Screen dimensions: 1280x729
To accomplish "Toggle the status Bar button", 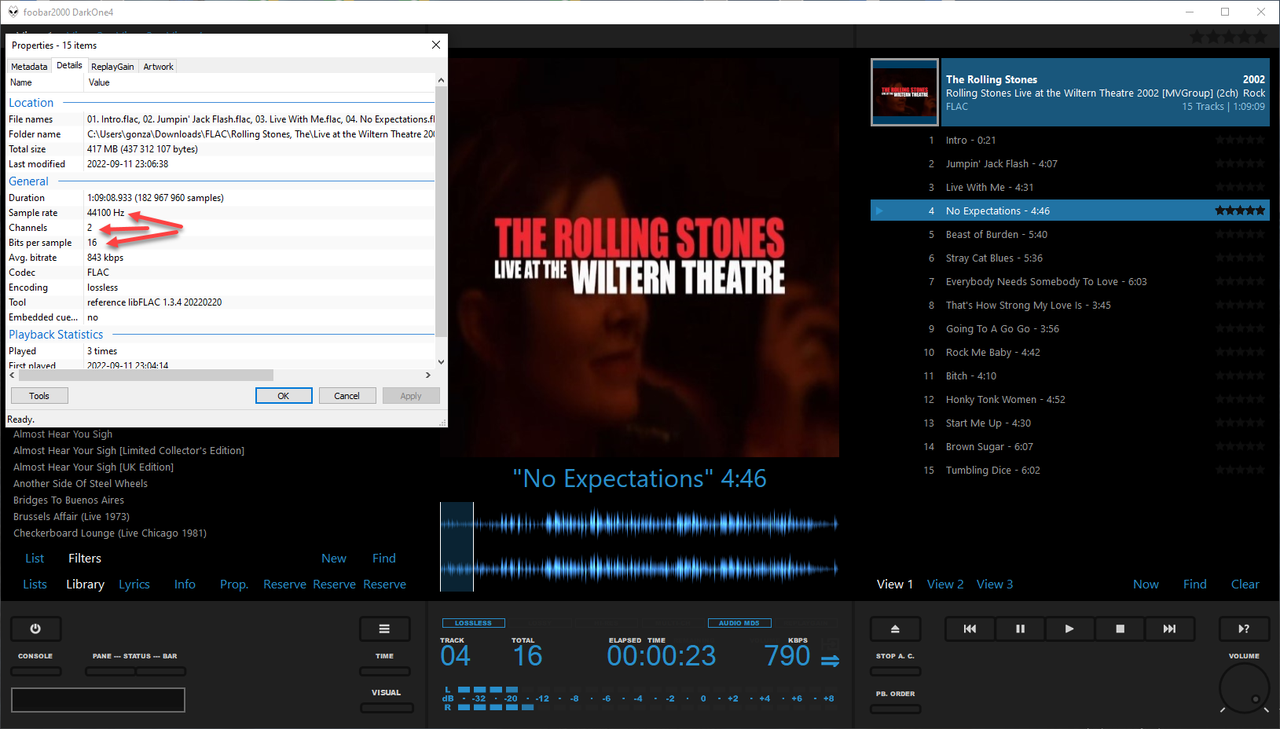I will 161,672.
